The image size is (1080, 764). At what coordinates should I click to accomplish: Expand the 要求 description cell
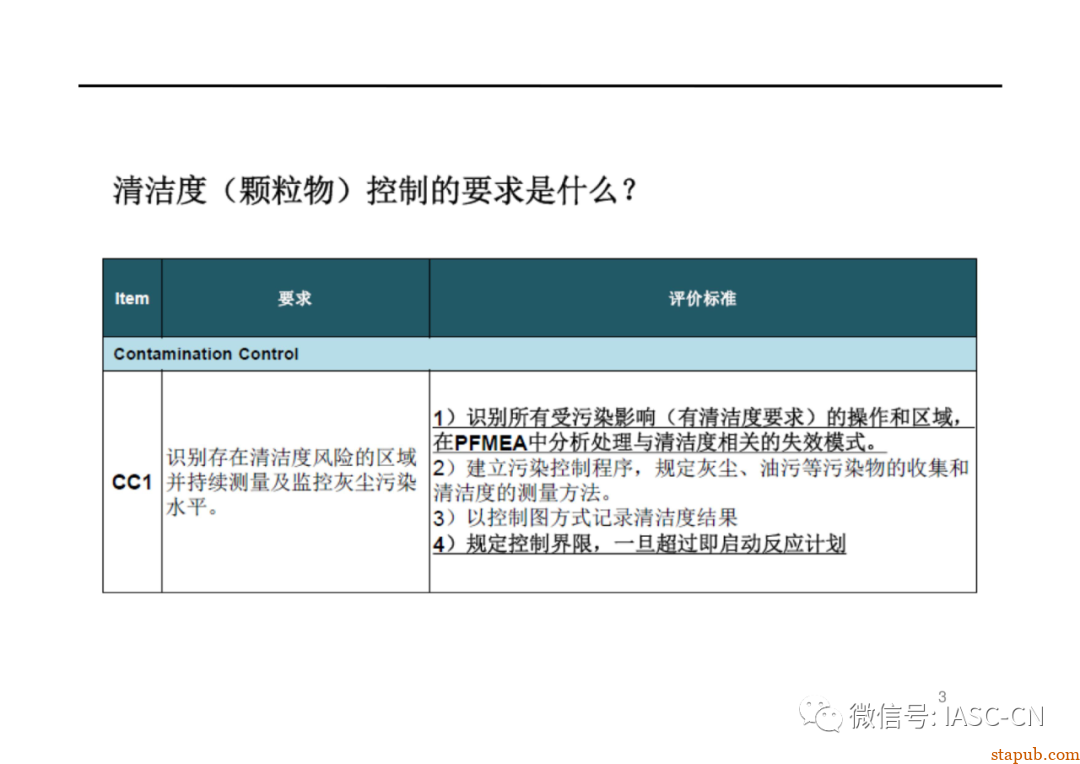point(297,483)
